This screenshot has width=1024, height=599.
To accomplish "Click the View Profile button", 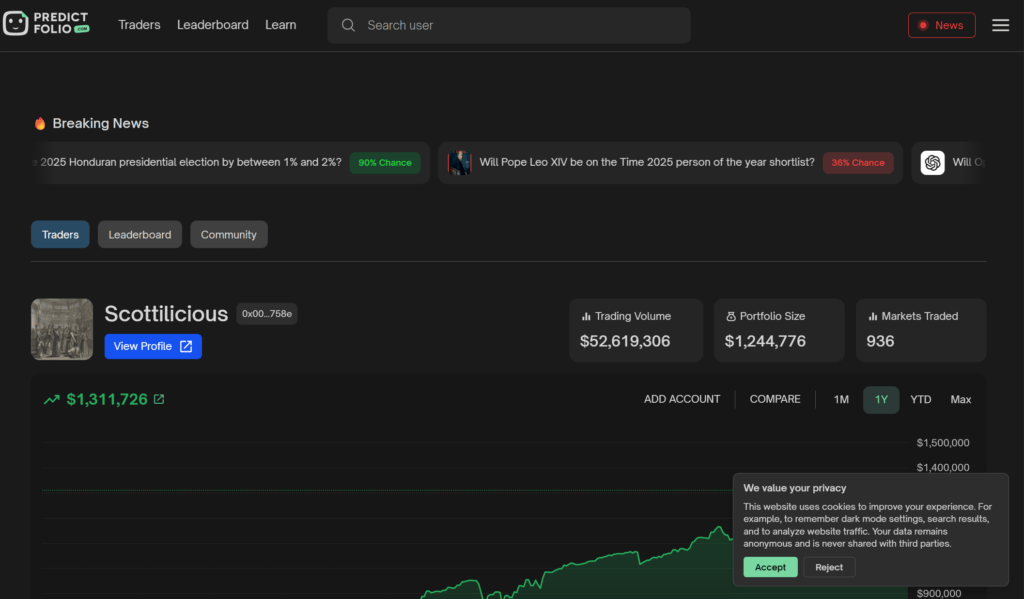I will (x=153, y=346).
